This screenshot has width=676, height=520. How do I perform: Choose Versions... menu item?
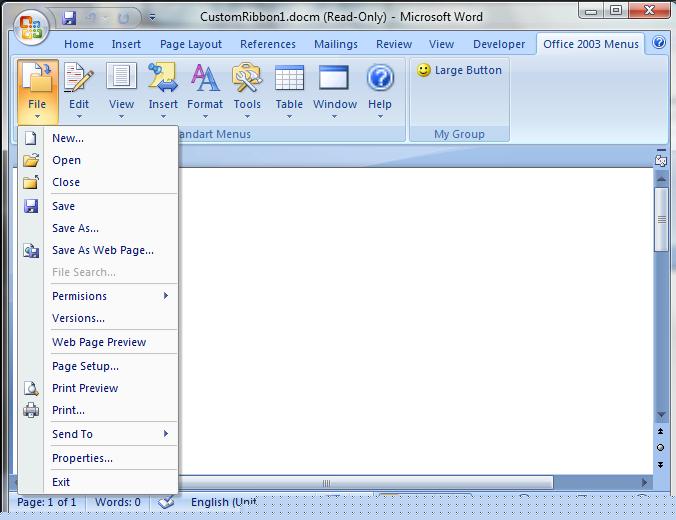(x=98, y=318)
